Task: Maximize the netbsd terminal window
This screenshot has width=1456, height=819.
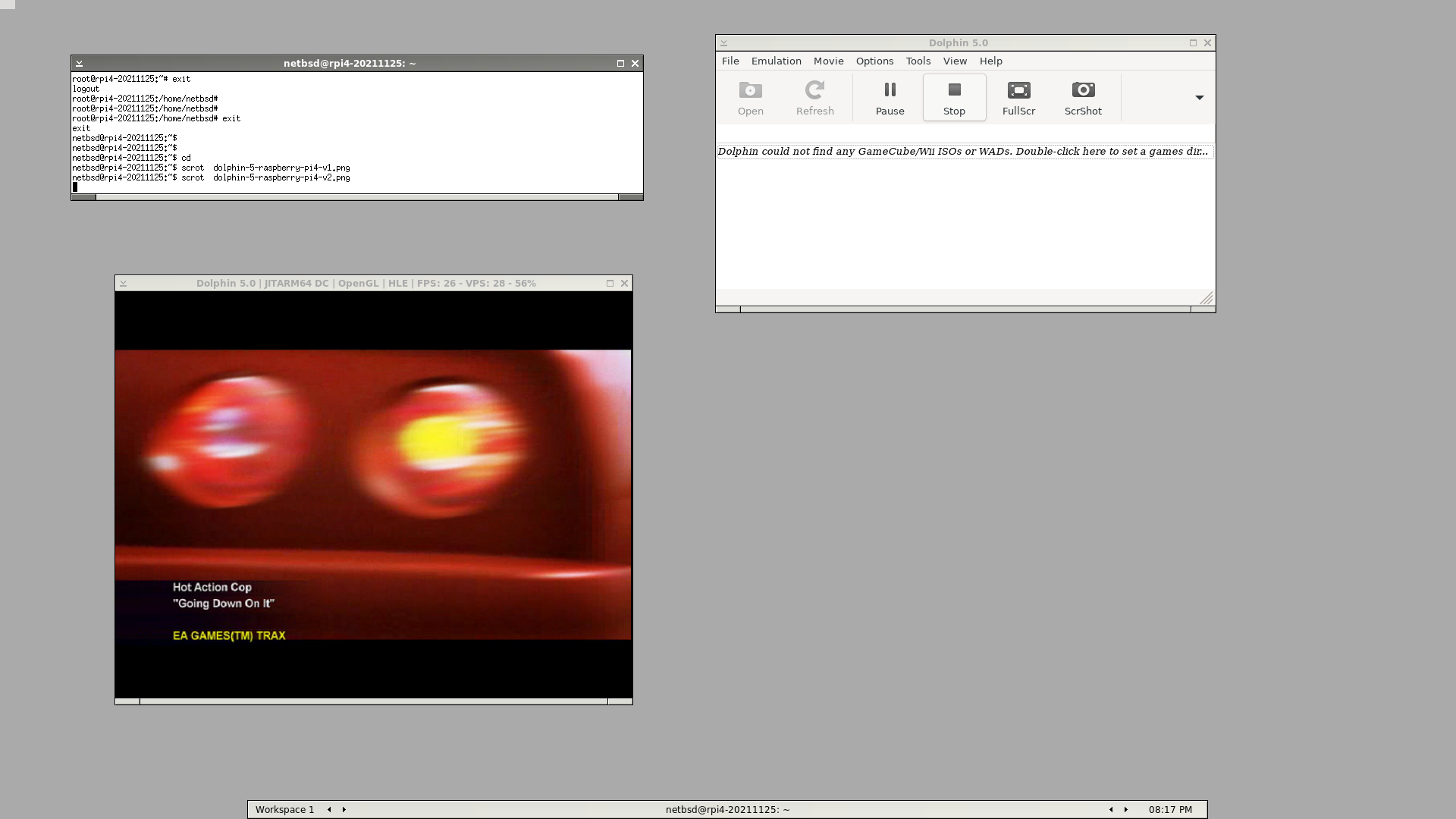Action: (x=620, y=64)
